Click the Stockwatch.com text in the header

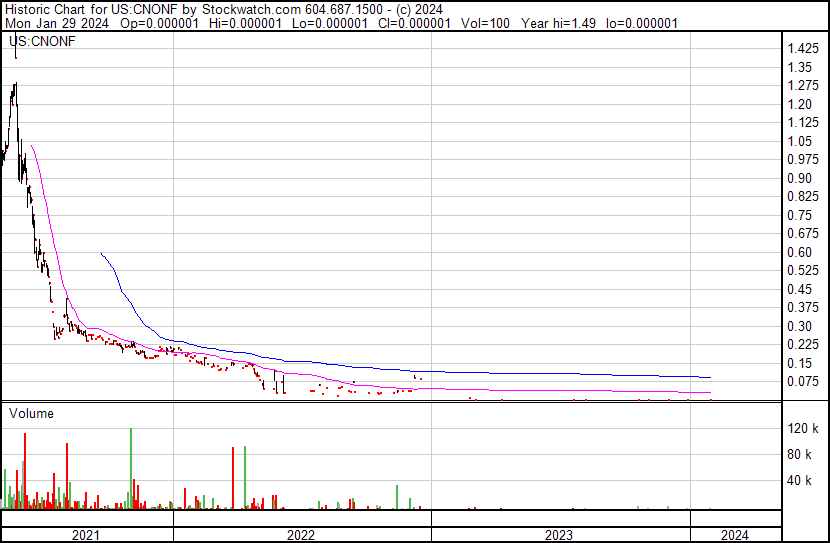point(248,10)
